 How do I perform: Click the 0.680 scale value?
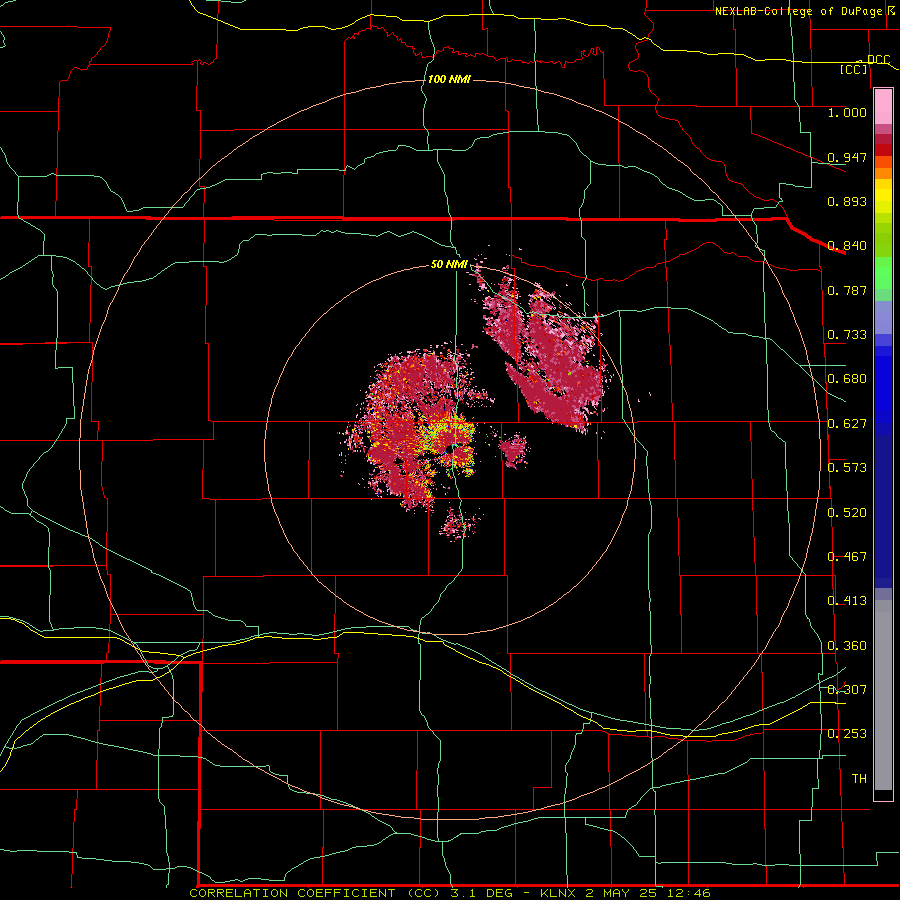(x=847, y=379)
